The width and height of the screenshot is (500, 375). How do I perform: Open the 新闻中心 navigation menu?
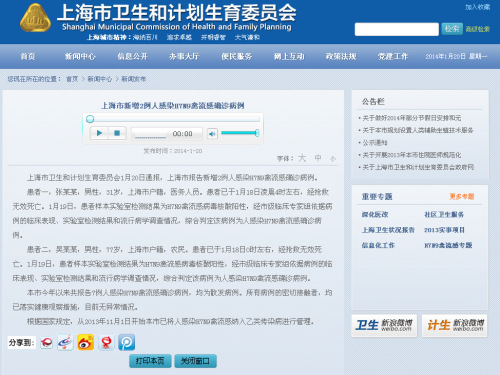click(x=80, y=56)
